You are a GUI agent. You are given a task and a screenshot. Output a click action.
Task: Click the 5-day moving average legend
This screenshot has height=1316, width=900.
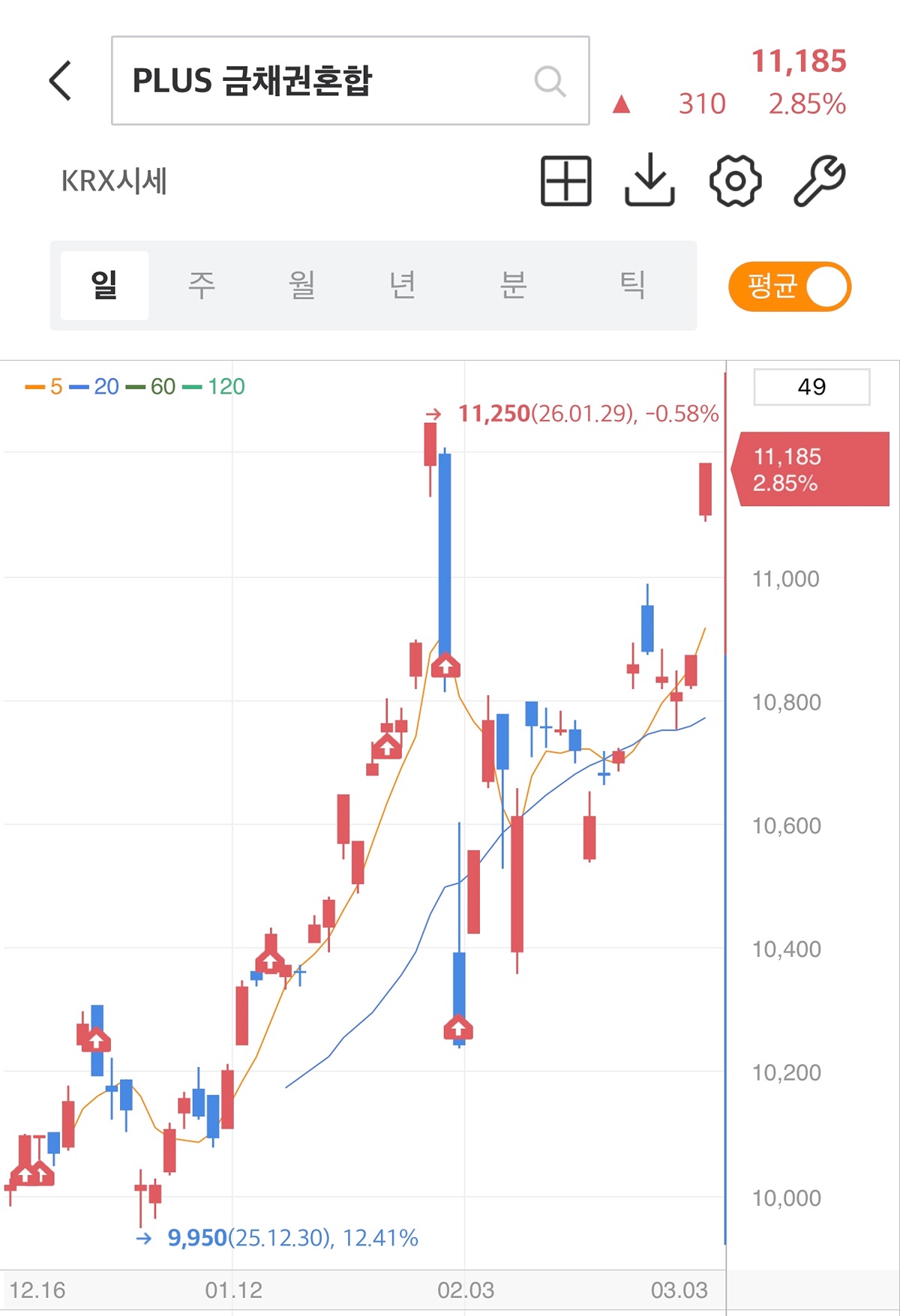click(x=44, y=387)
